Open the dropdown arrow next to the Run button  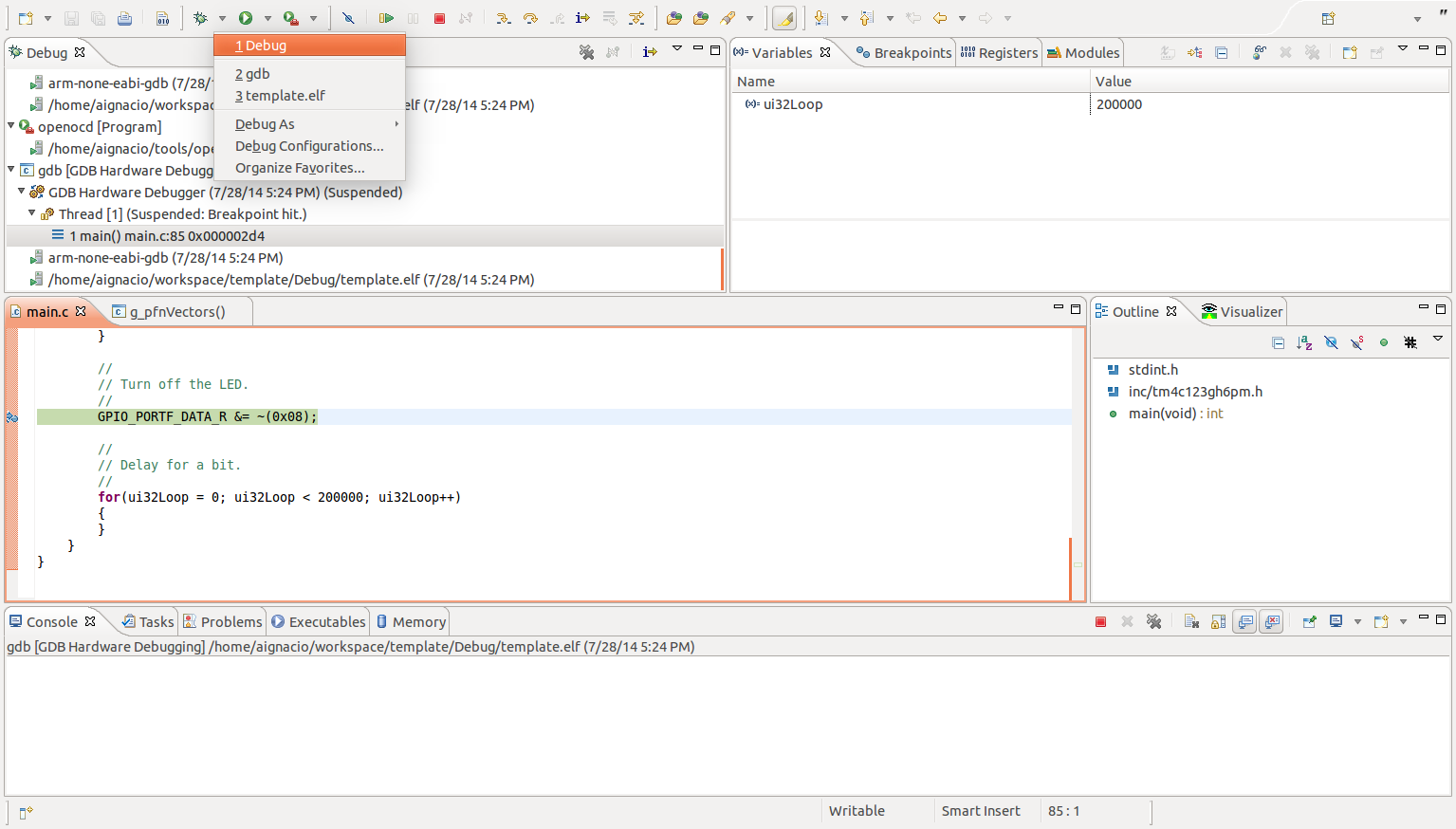[268, 17]
